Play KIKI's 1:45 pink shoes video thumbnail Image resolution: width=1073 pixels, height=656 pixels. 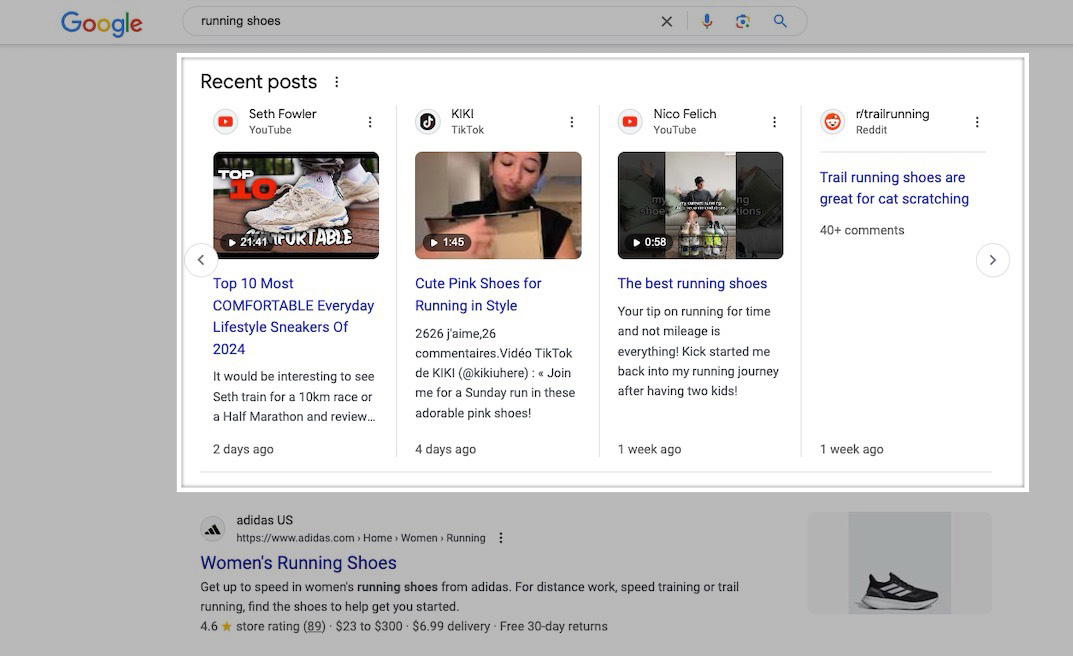click(498, 204)
